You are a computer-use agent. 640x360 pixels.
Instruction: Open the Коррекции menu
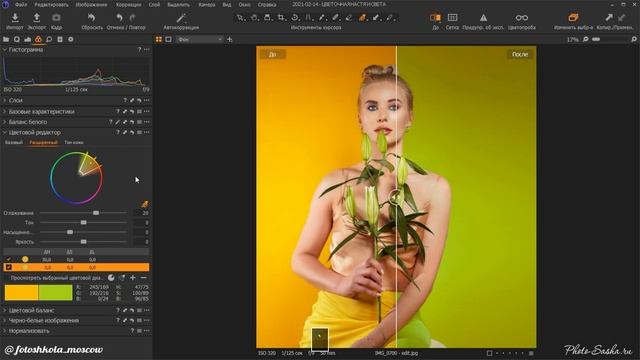[128, 4]
